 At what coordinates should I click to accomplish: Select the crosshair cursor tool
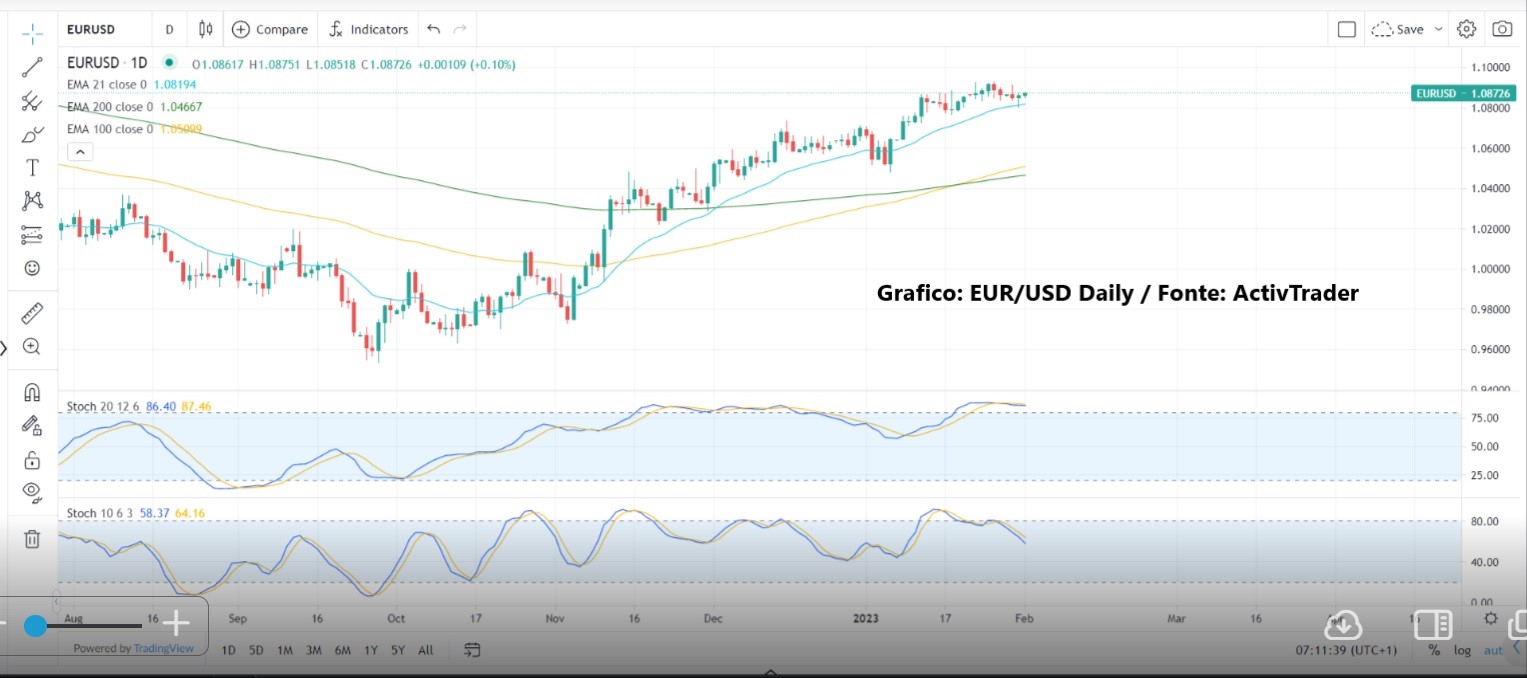[32, 32]
